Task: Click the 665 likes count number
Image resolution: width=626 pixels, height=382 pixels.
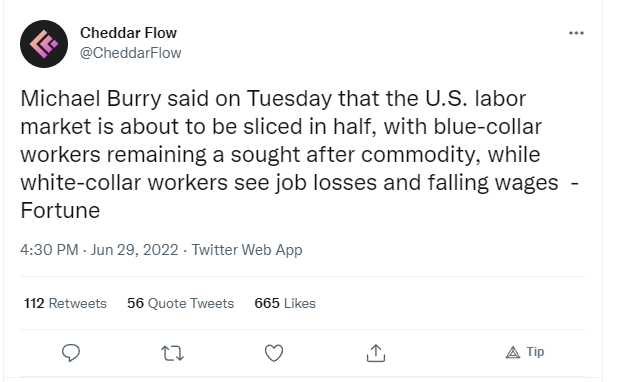Action: tap(267, 303)
